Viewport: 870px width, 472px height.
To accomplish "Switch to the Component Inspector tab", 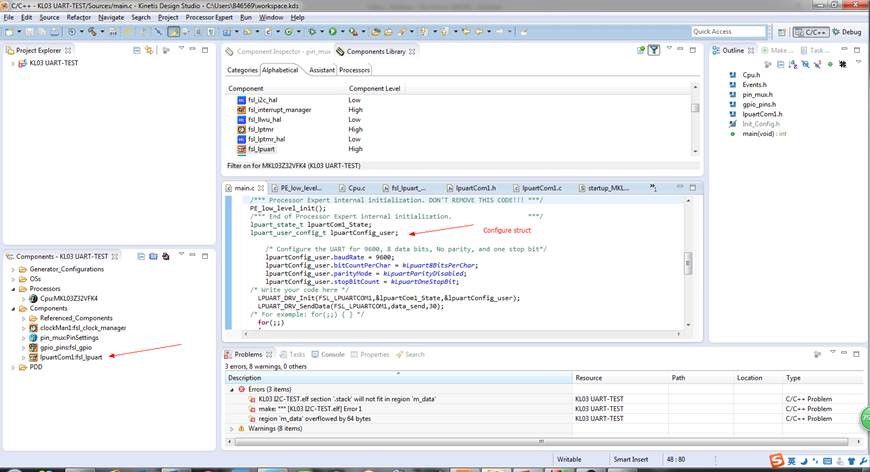I will pos(278,52).
